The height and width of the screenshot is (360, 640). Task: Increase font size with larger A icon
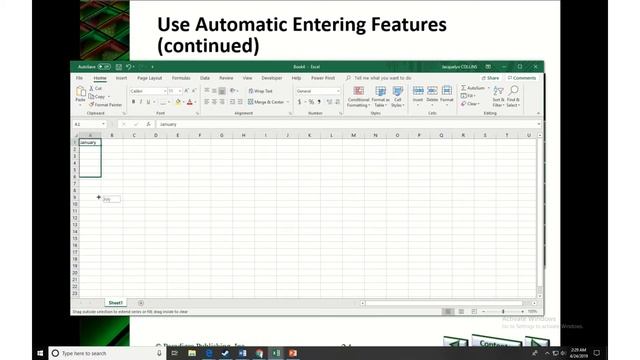pyautogui.click(x=186, y=91)
